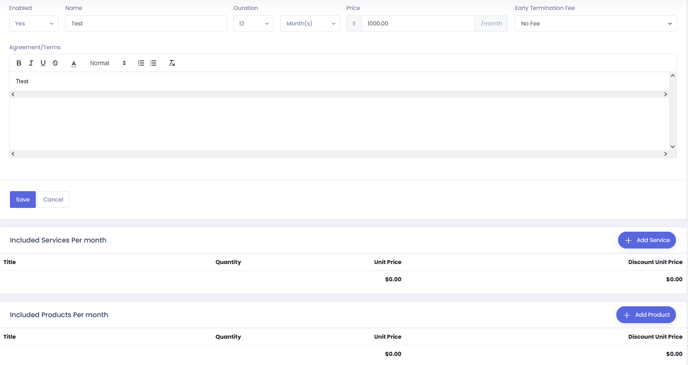Click the Agreement/Terms label

[35, 47]
